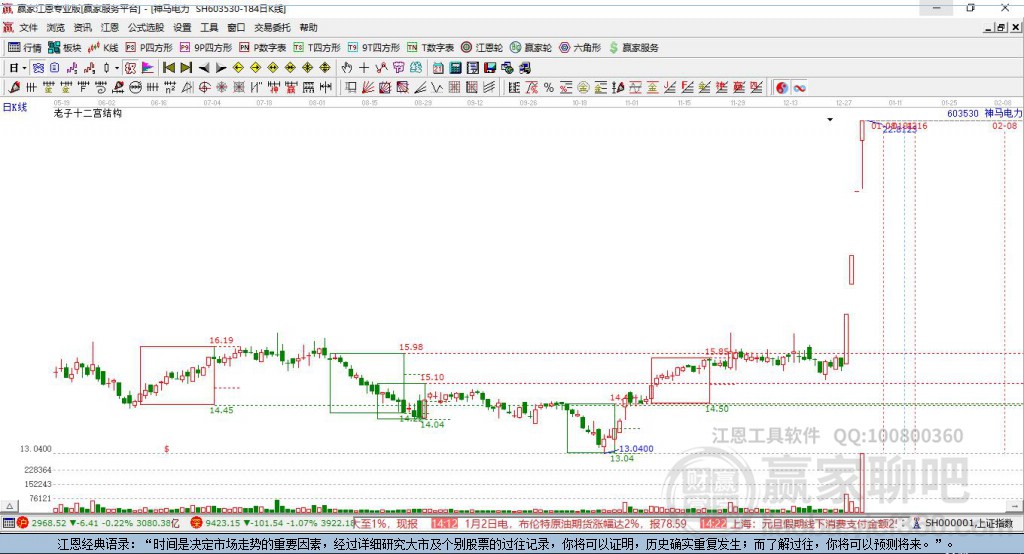Click the 16.19 high price label

tap(221, 340)
